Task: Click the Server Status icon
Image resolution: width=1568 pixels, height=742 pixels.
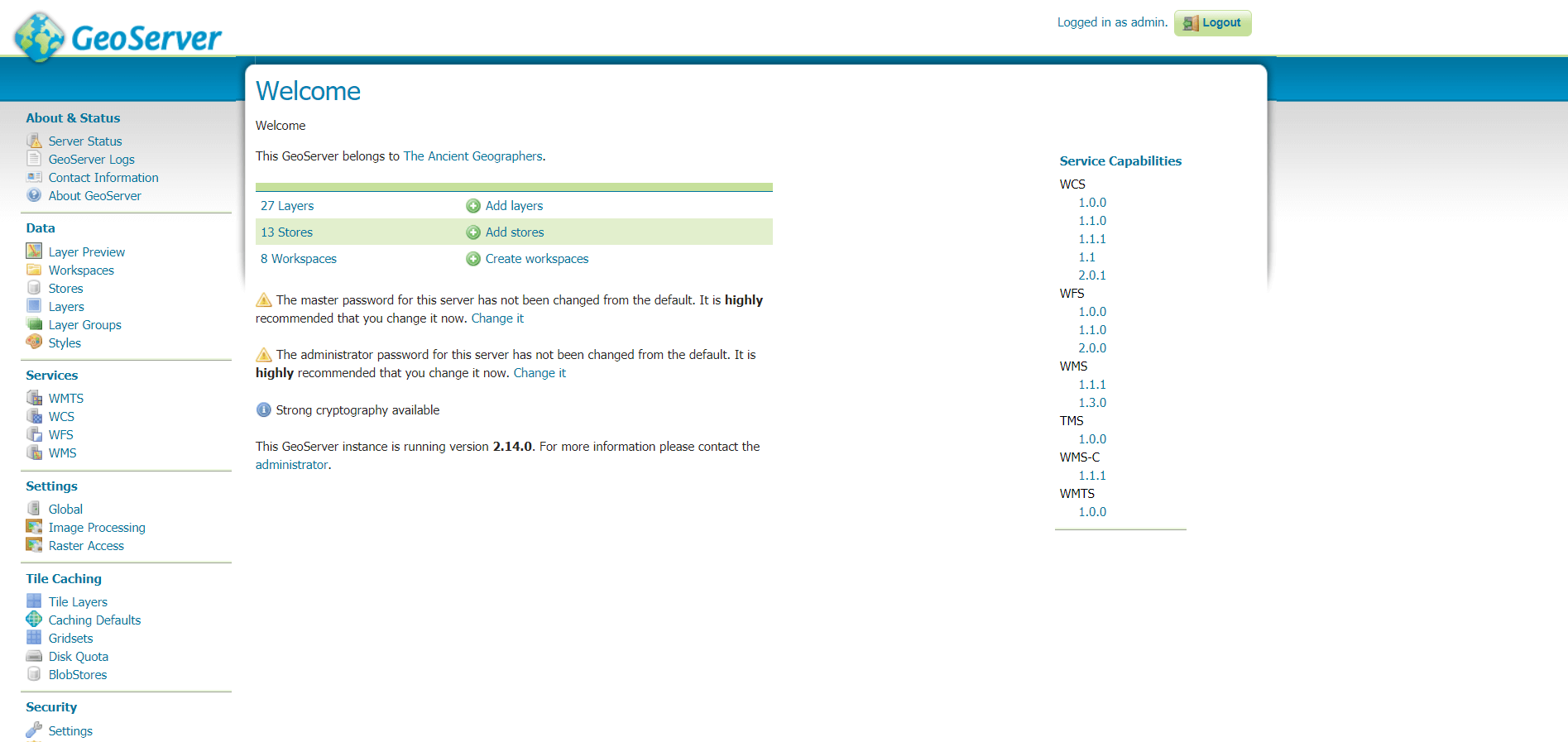Action: pyautogui.click(x=34, y=141)
